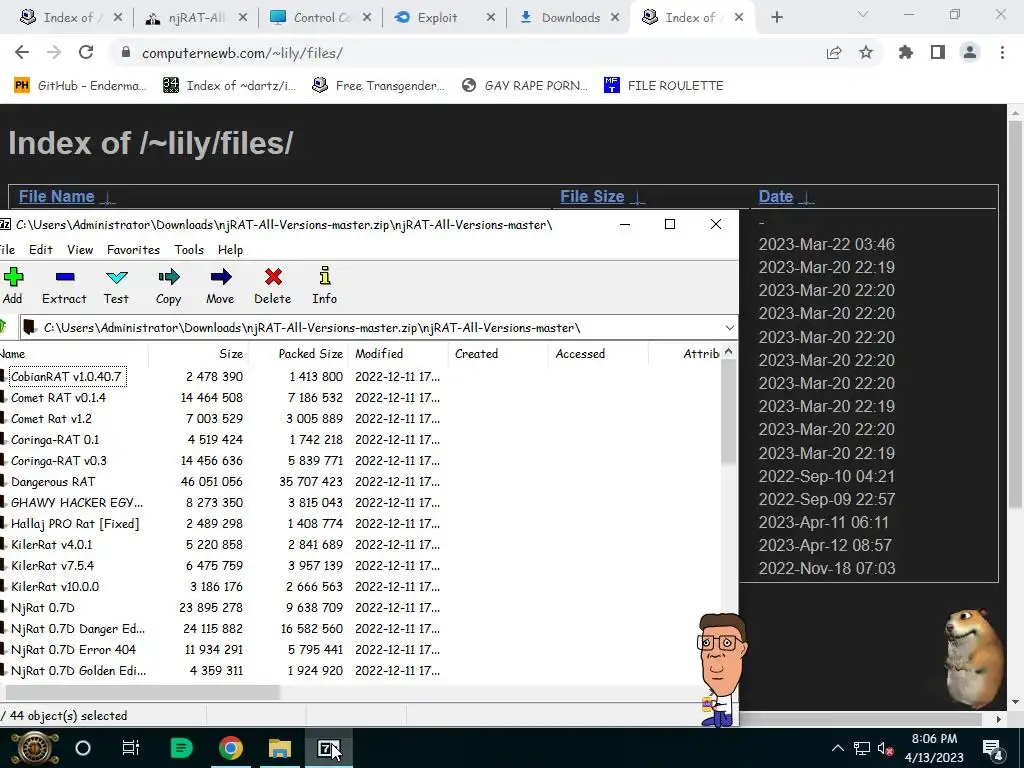
Task: Select the Comet RAT v0.1.4 folder
Action: pos(58,398)
